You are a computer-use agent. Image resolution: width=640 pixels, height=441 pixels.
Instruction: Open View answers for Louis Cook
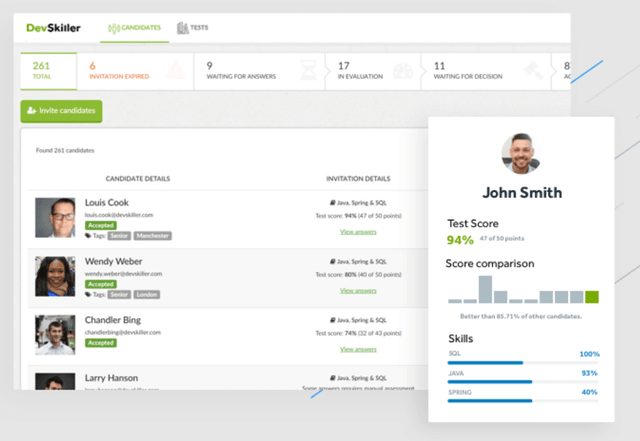click(x=358, y=231)
